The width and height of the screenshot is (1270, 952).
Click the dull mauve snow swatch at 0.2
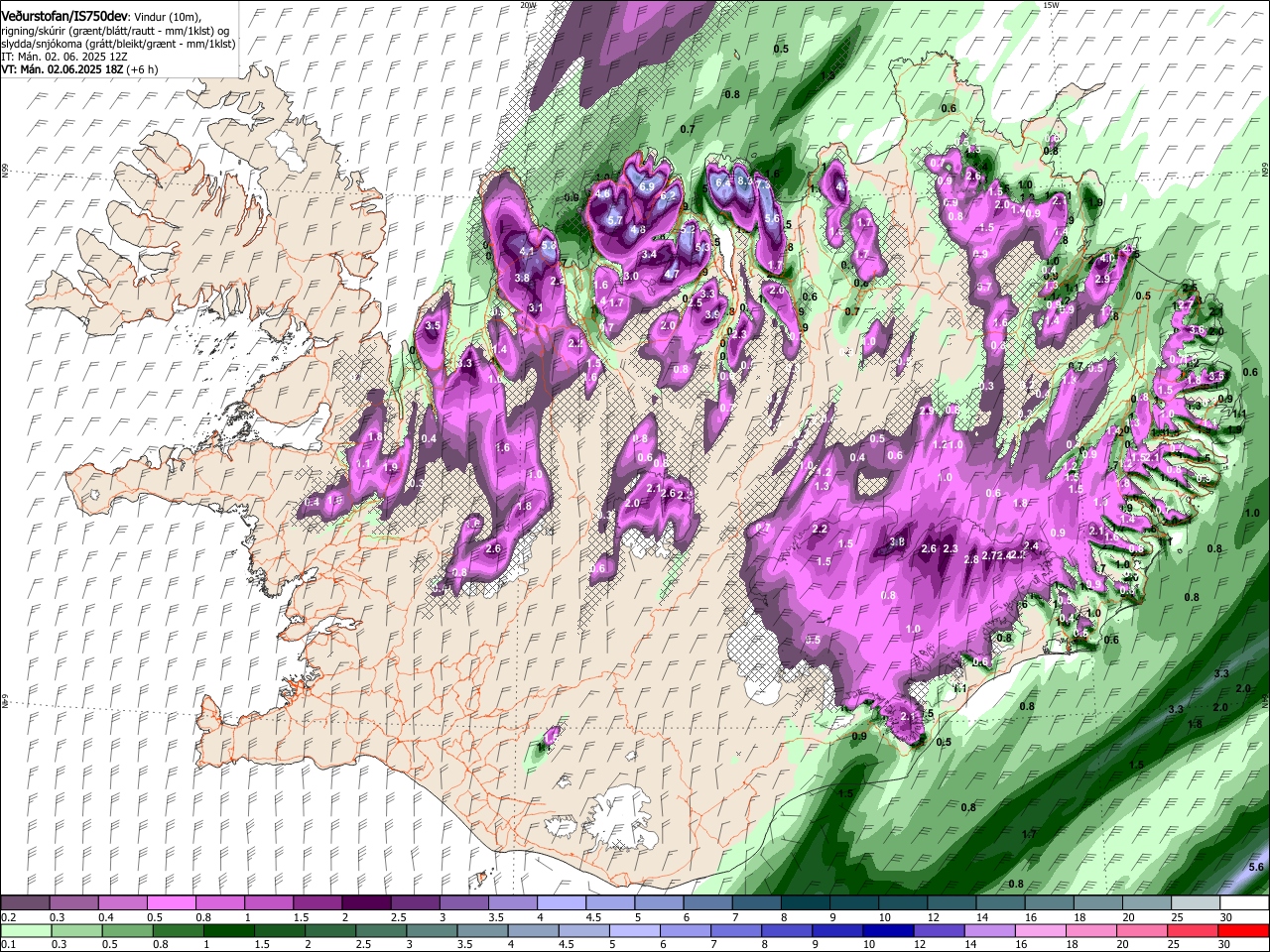tap(24, 903)
